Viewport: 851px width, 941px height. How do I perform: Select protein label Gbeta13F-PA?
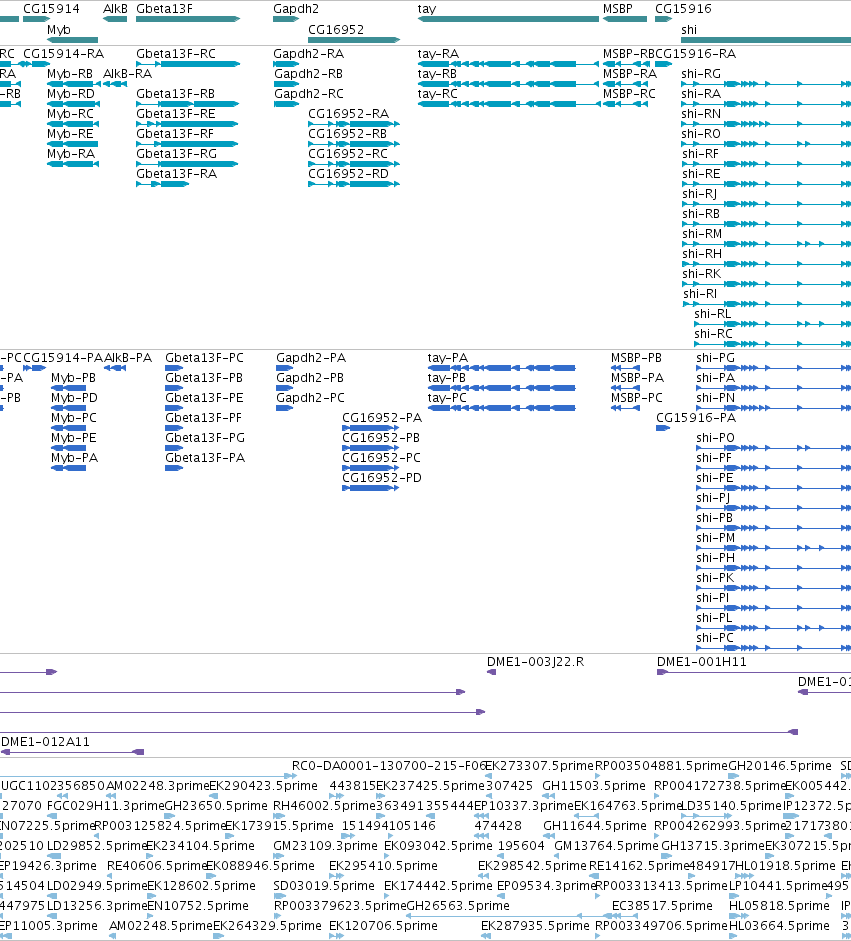205,458
